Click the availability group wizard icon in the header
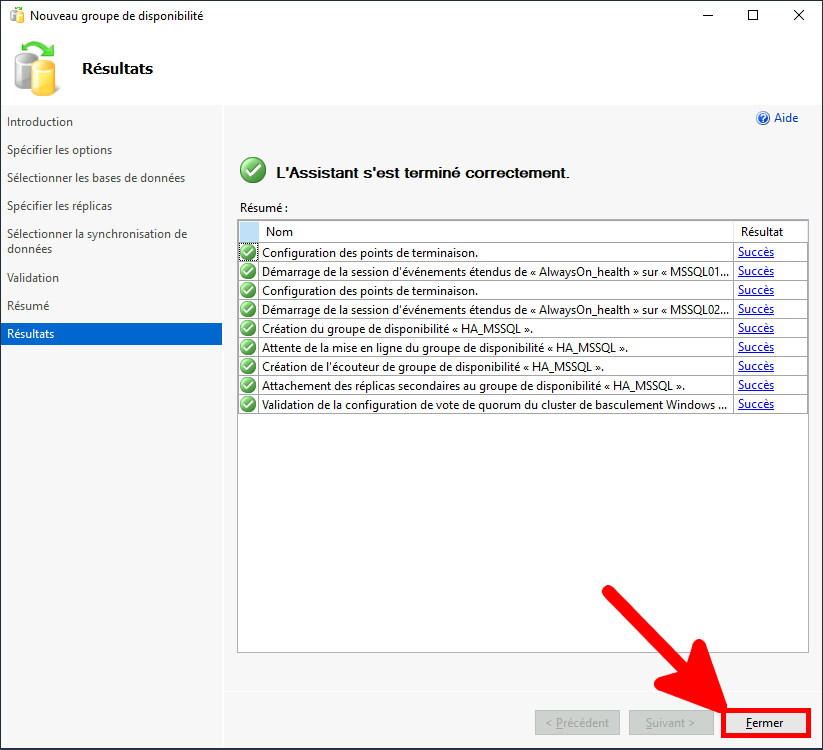 tap(37, 68)
